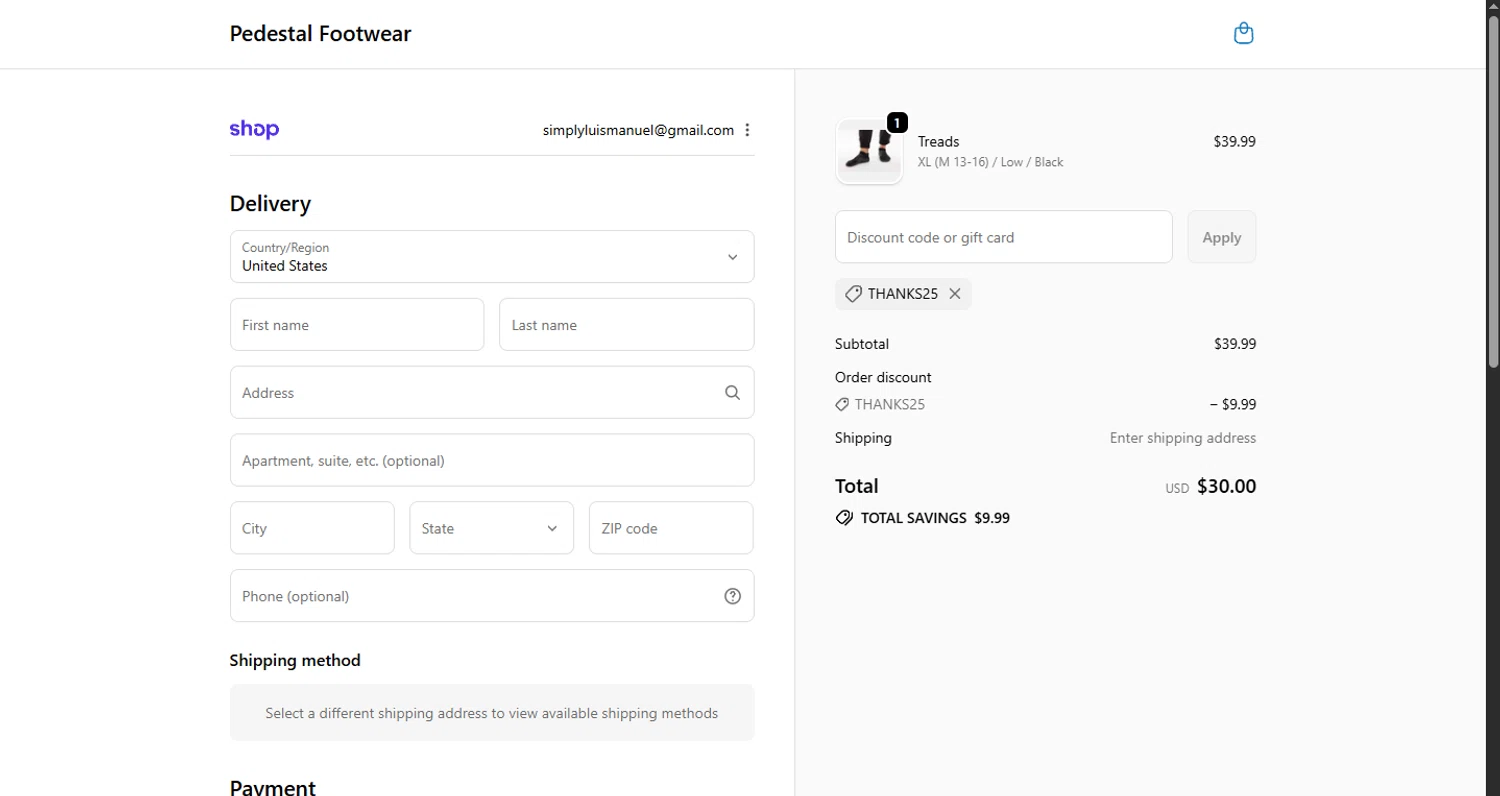Click the City field
The image size is (1500, 796).
coord(312,528)
